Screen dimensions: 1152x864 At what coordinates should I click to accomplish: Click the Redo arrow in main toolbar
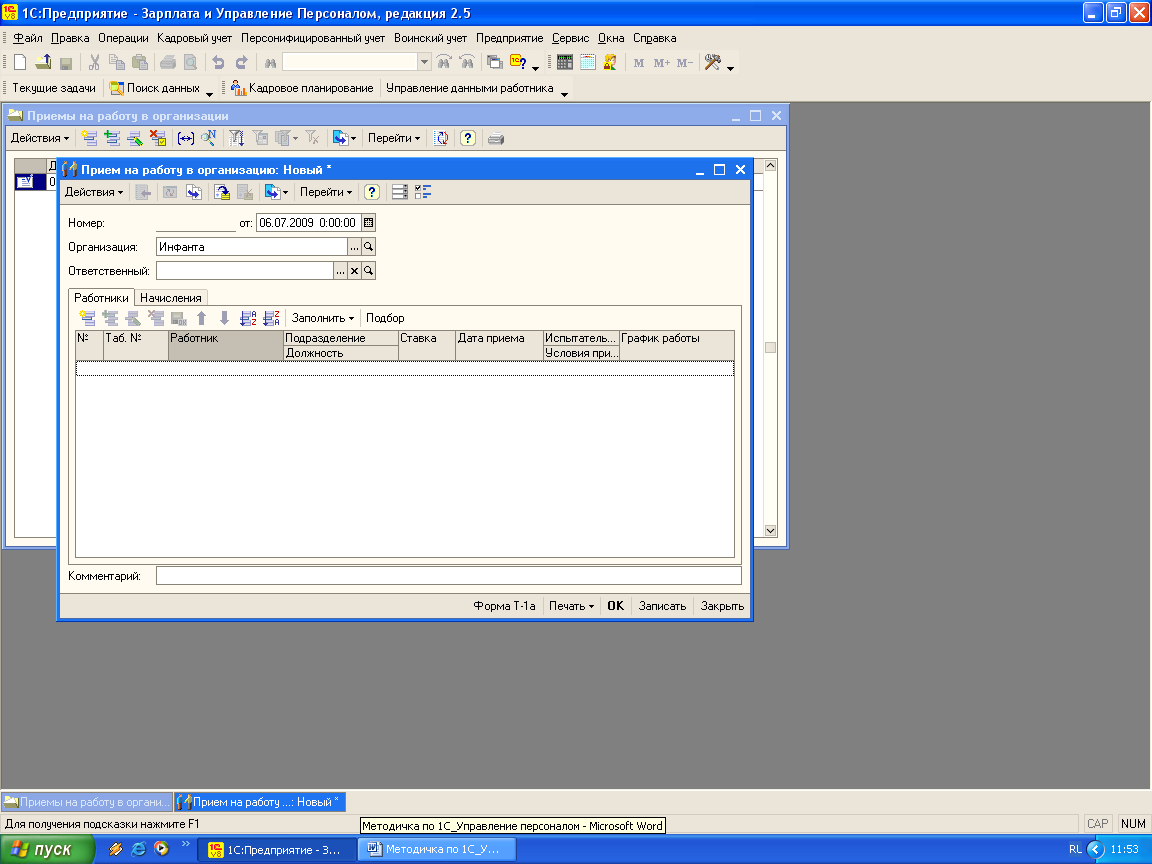point(241,62)
